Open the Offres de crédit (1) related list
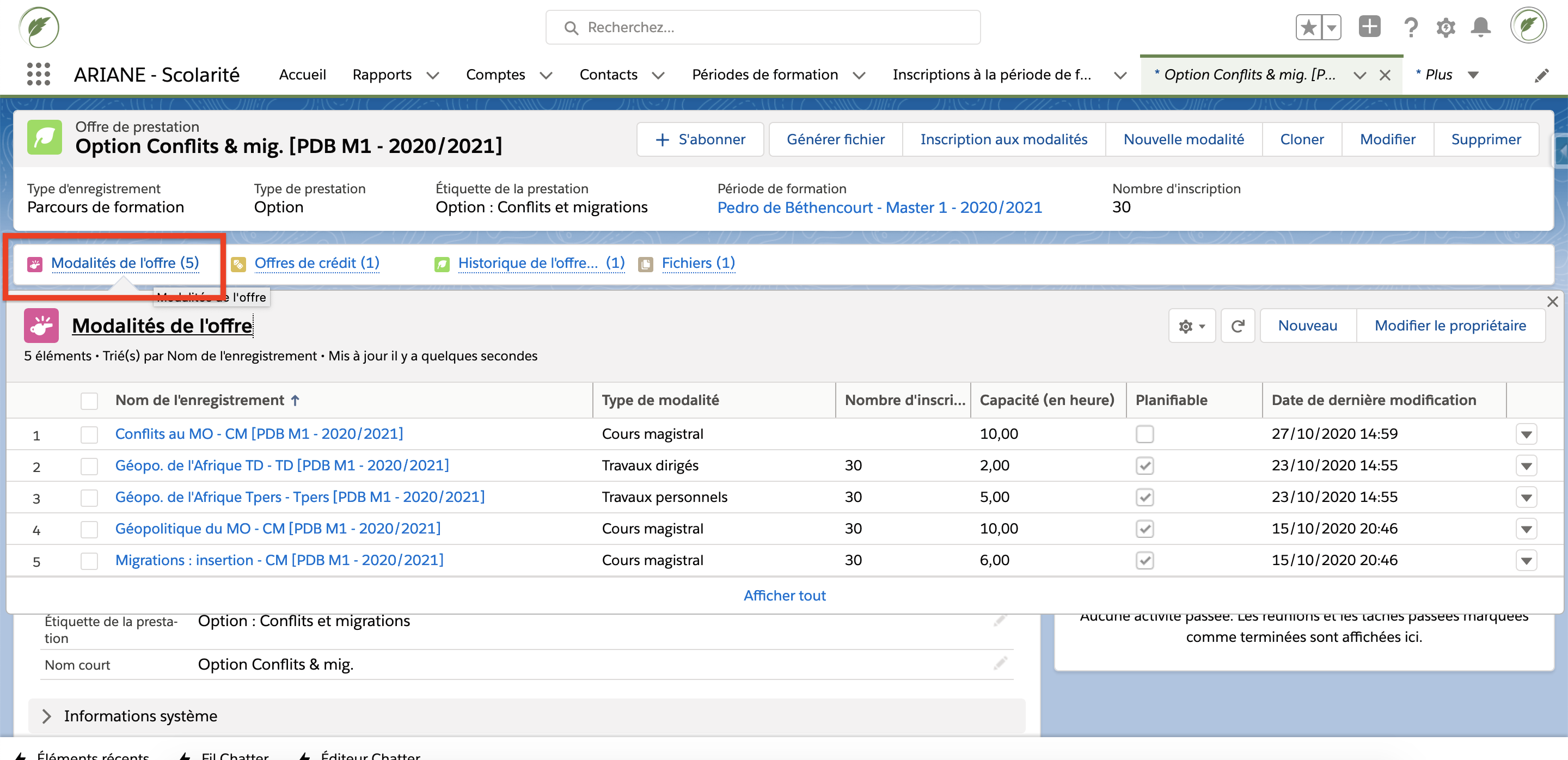The width and height of the screenshot is (1568, 760). (316, 263)
